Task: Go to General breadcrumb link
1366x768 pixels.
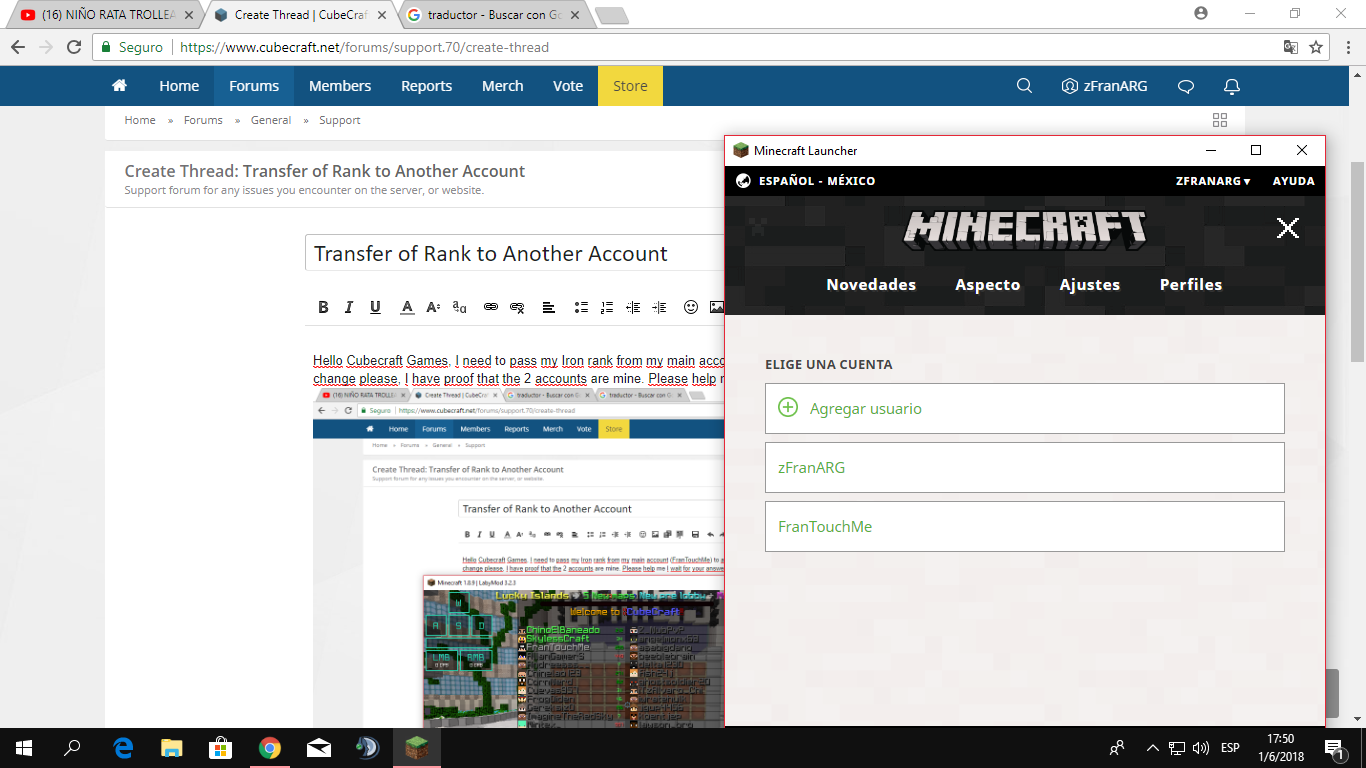Action: (271, 120)
